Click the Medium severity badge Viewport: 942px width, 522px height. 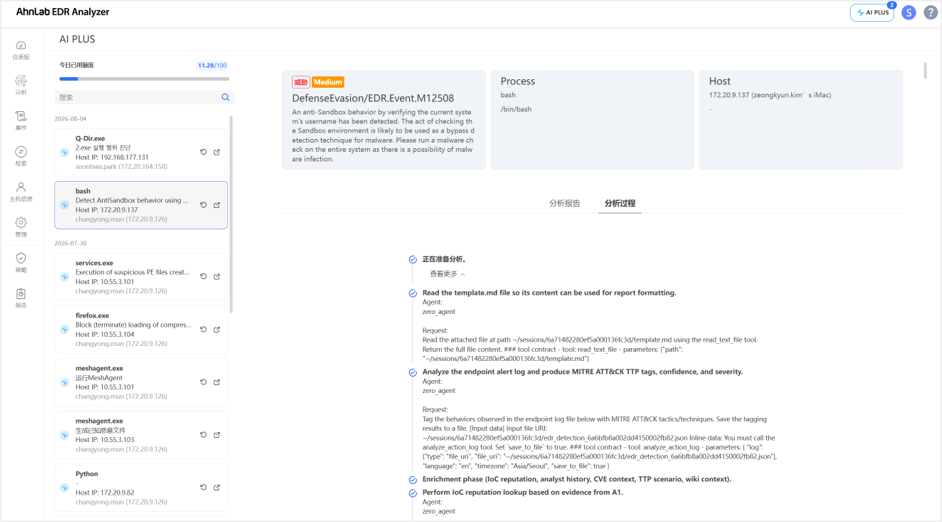click(x=328, y=82)
